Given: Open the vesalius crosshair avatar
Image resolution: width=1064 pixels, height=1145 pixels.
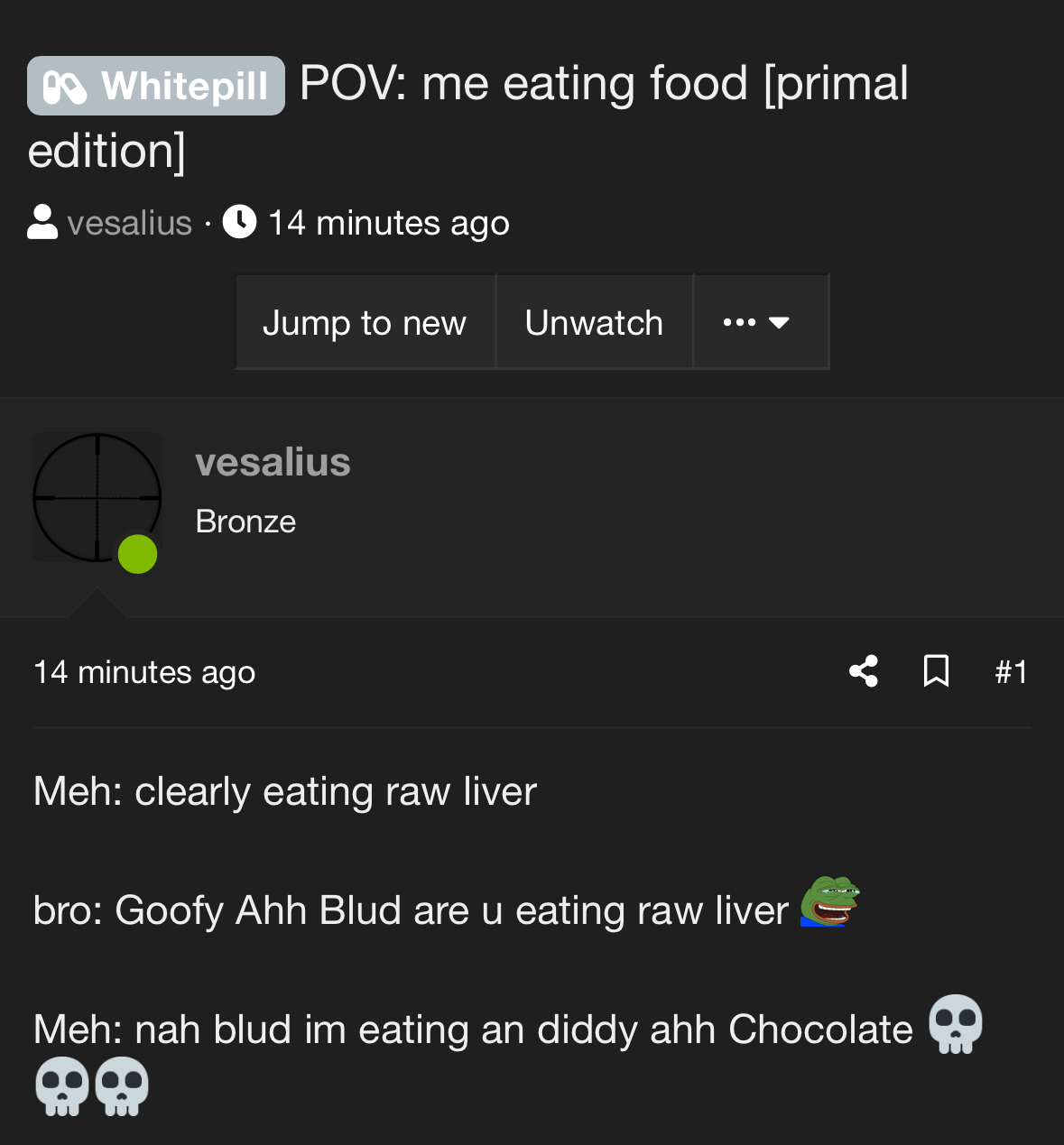Looking at the screenshot, I should click(97, 496).
